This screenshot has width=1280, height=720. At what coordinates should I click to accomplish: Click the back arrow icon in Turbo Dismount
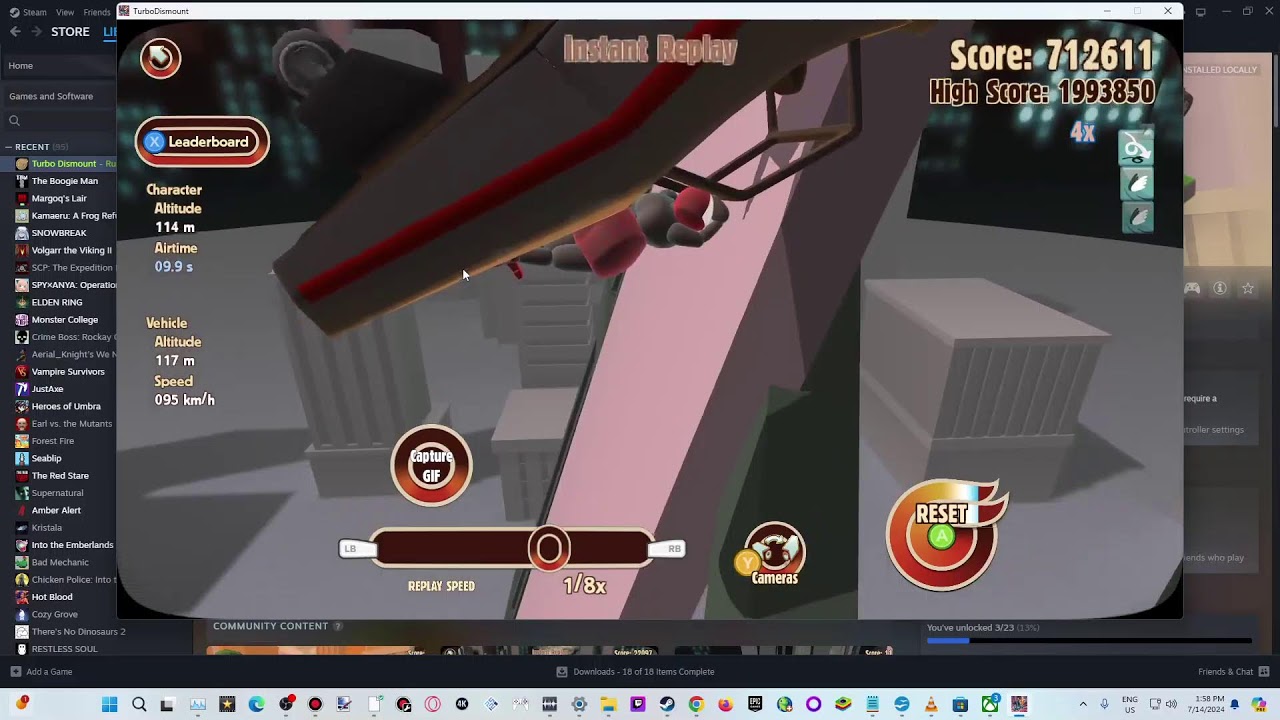pos(160,59)
